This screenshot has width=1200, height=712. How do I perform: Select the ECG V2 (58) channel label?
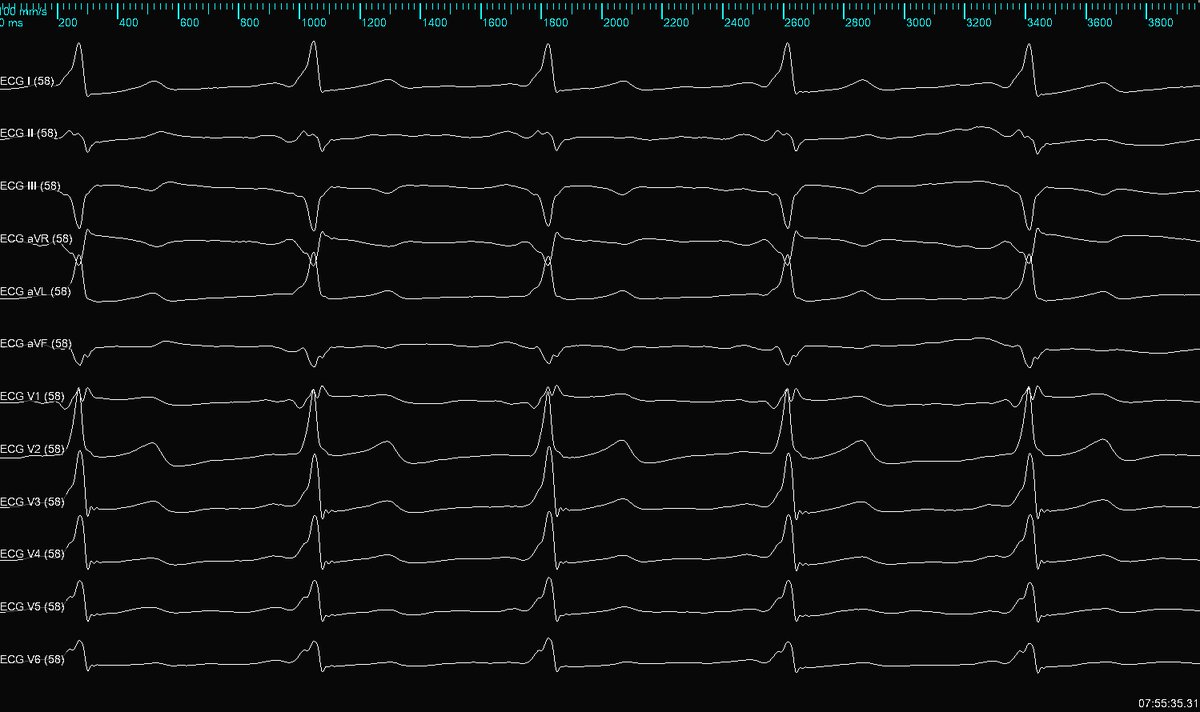pos(32,449)
